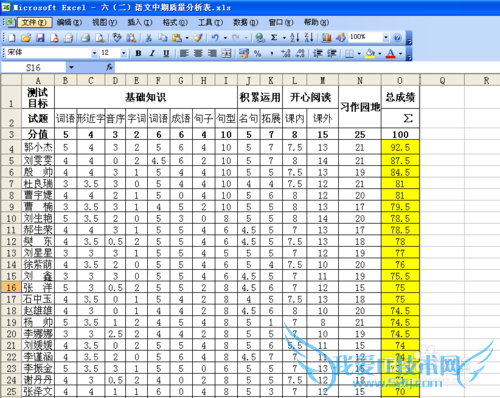Select the 总成绩 header cell
Viewport: 500px width, 398px height.
[400, 97]
